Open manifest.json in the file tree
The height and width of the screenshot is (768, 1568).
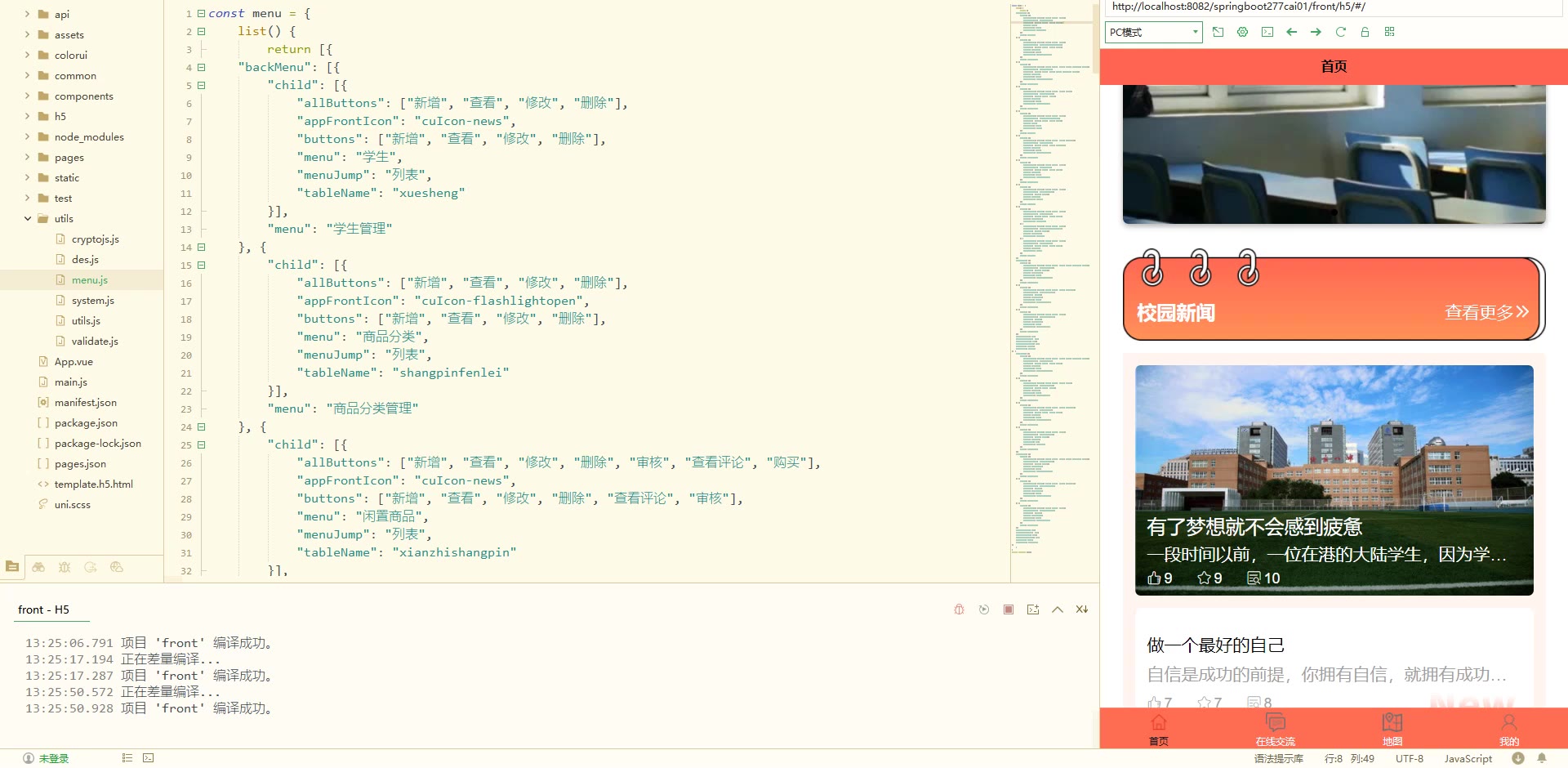coord(85,402)
